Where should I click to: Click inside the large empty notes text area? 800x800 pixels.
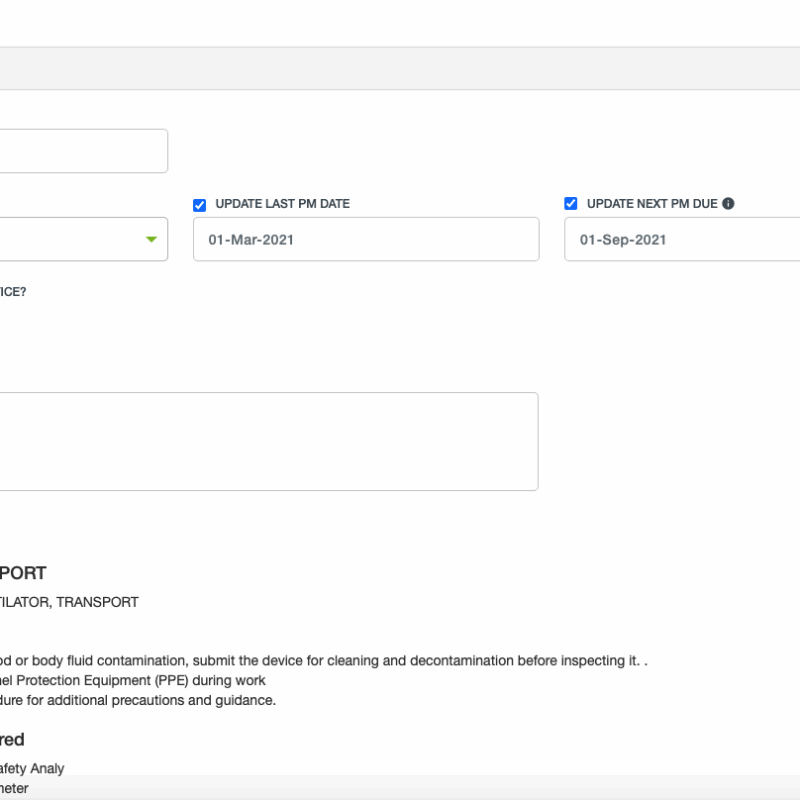click(269, 442)
